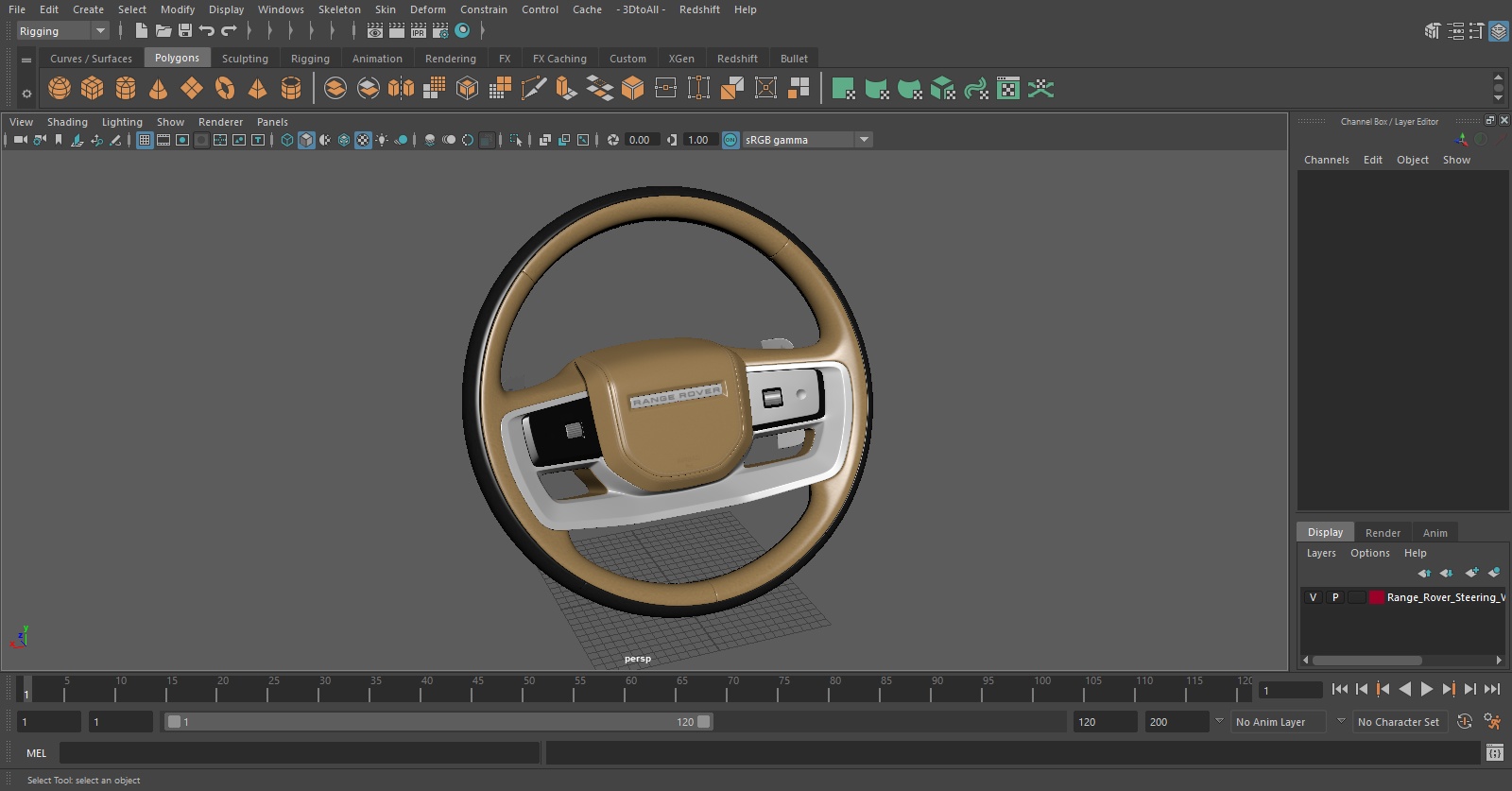1512x791 pixels.
Task: Click the MEL command input field
Action: 300,753
